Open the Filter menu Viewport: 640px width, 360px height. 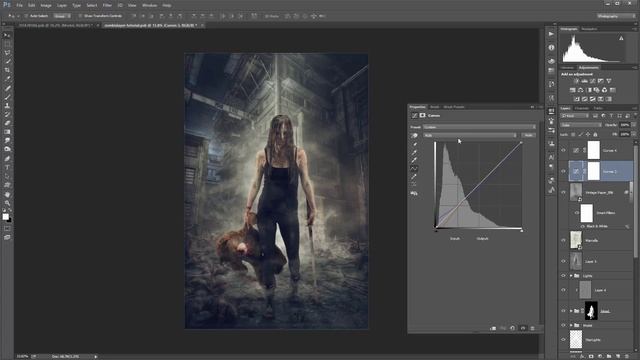[107, 5]
